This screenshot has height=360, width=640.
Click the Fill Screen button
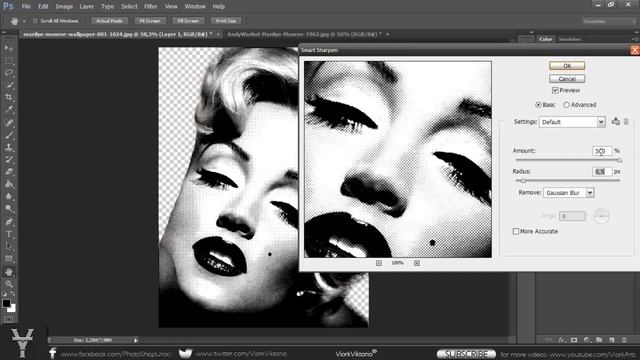point(188,21)
